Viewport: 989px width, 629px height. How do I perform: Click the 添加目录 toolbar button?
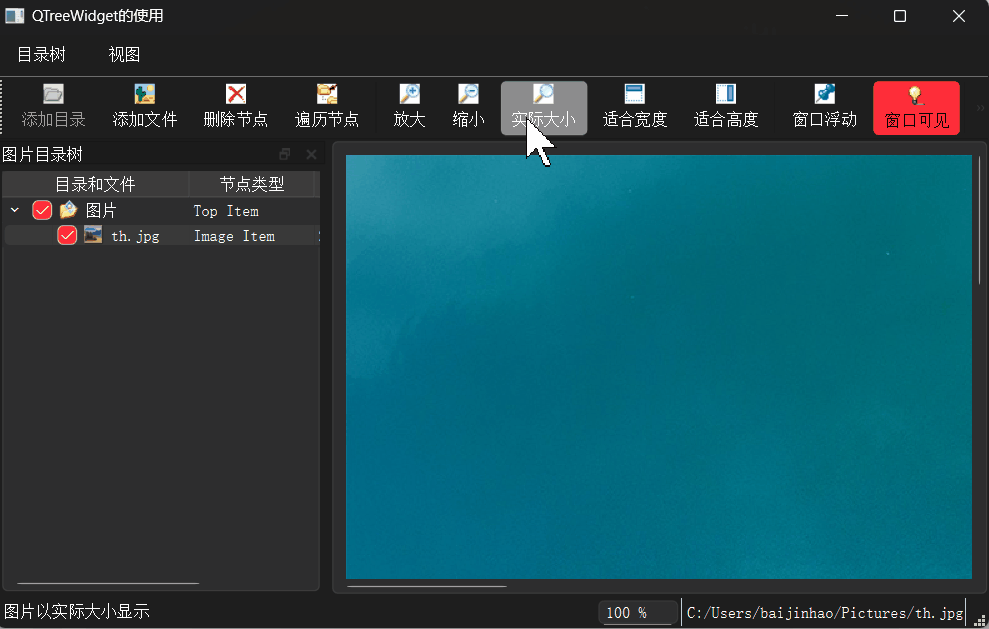coord(53,108)
